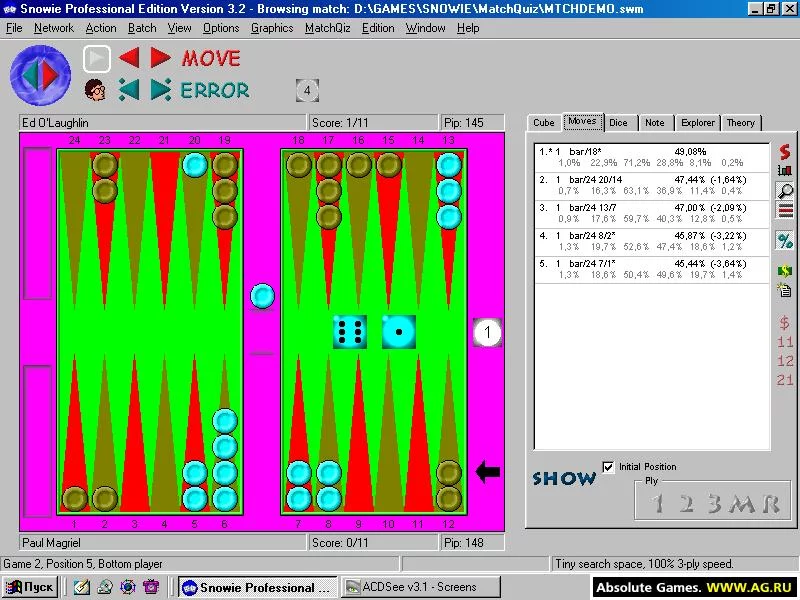Viewport: 800px width, 600px height.
Task: Advance to next move with red right arrow
Action: coord(160,58)
